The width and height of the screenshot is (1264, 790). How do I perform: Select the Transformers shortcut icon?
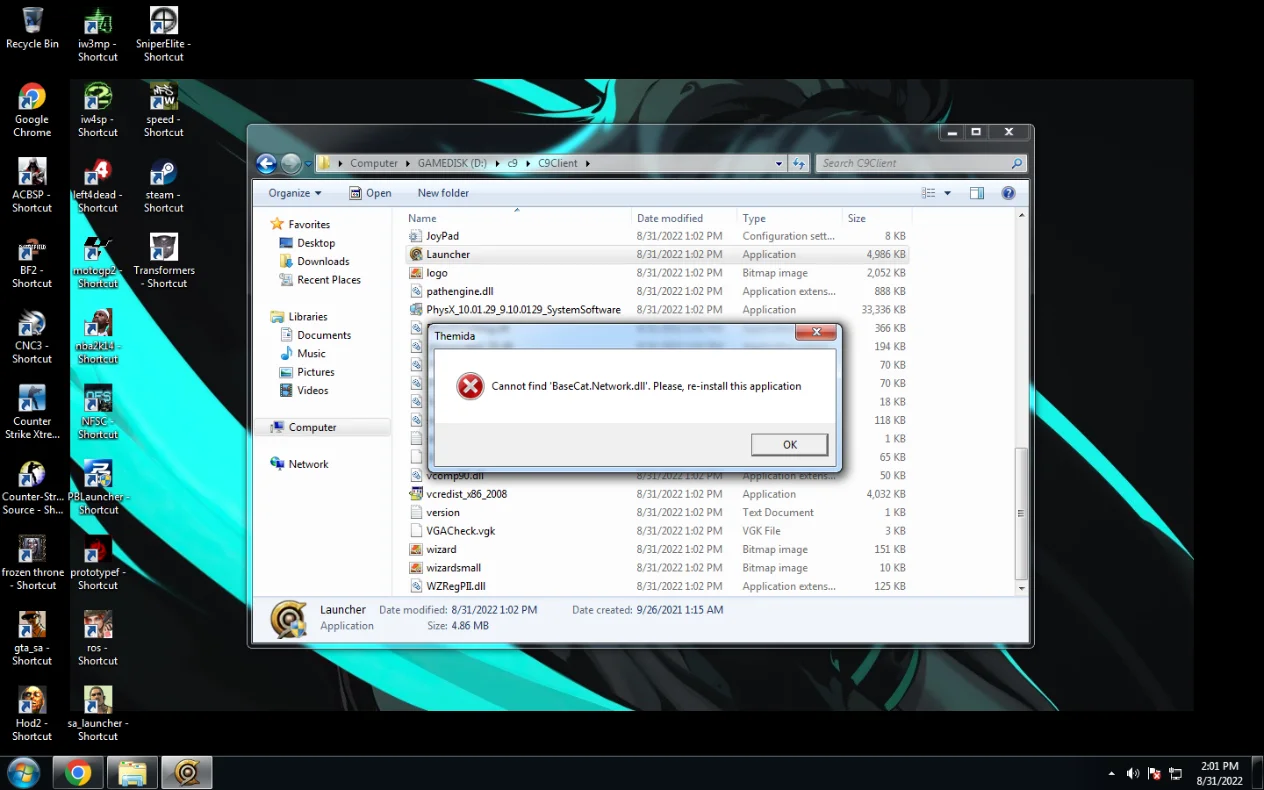(x=164, y=262)
